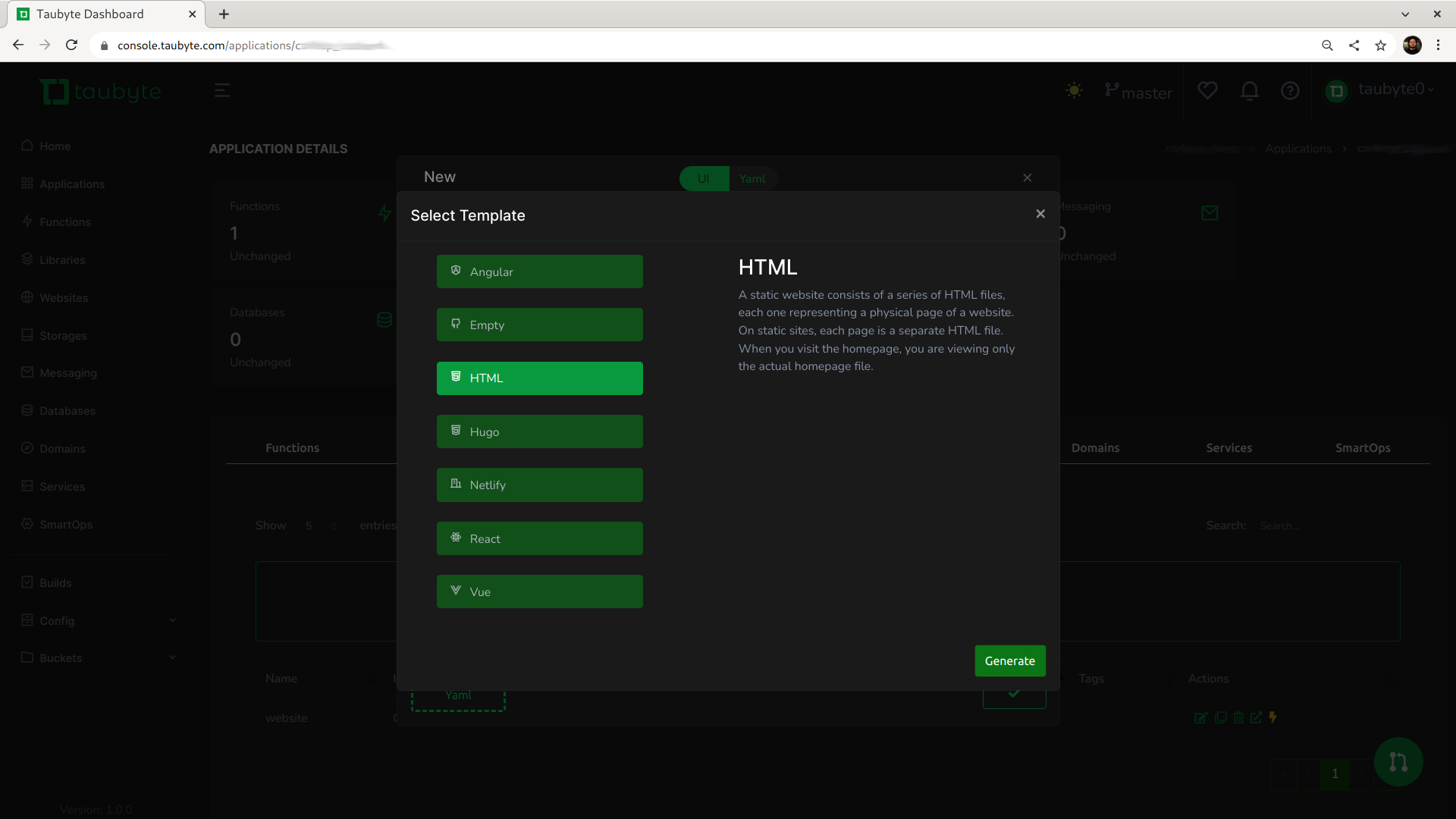Click the open-external icon for website

[1257, 717]
